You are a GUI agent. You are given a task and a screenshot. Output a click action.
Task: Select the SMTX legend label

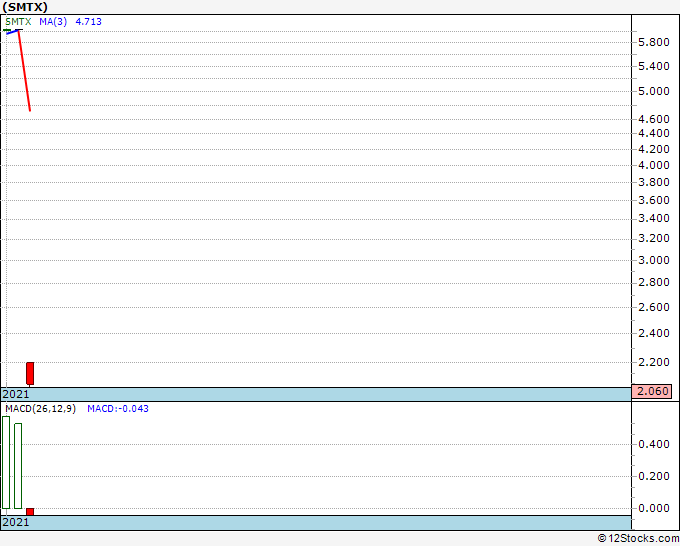[18, 21]
